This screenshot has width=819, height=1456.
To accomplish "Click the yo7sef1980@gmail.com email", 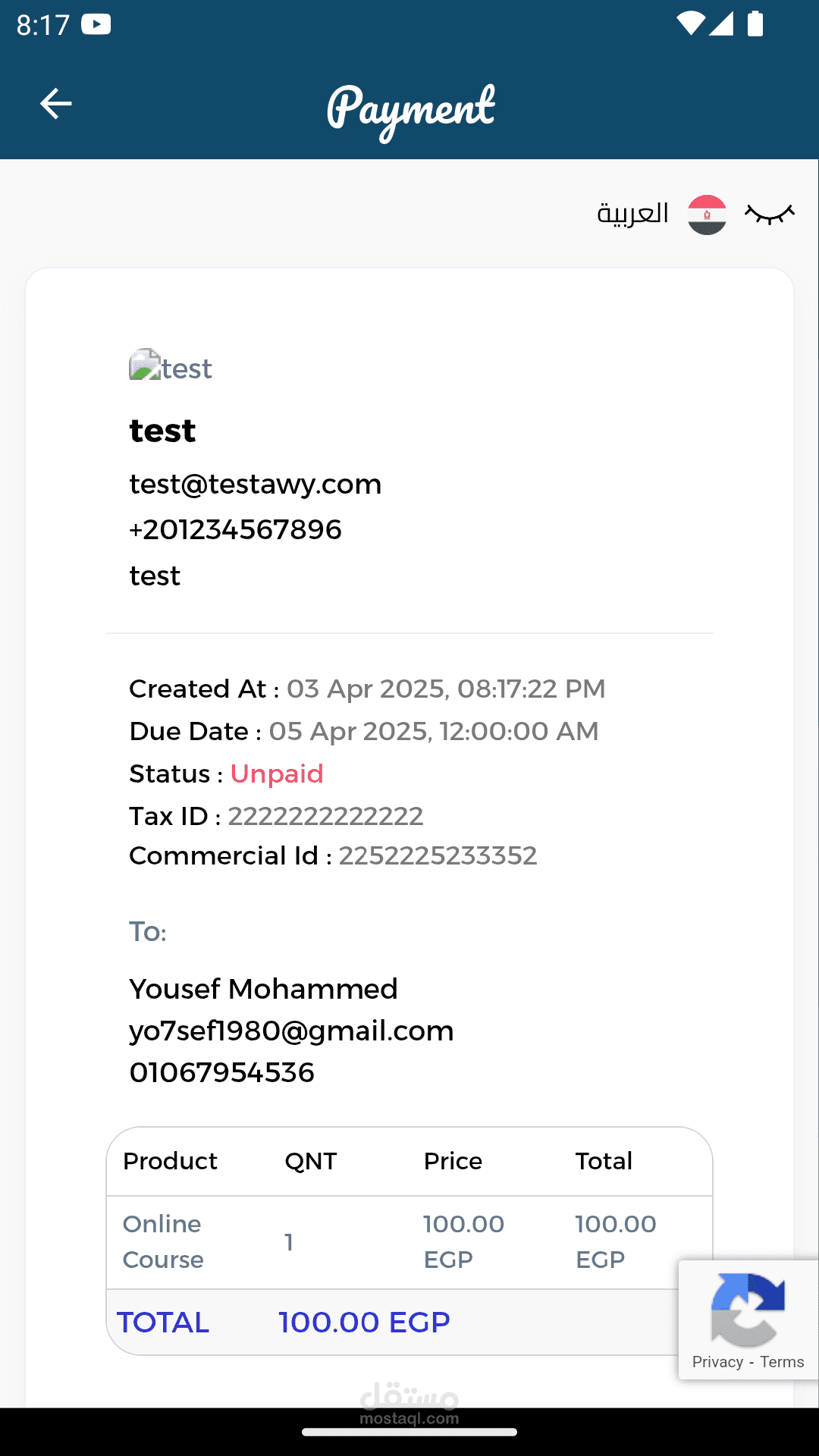I will [291, 1031].
